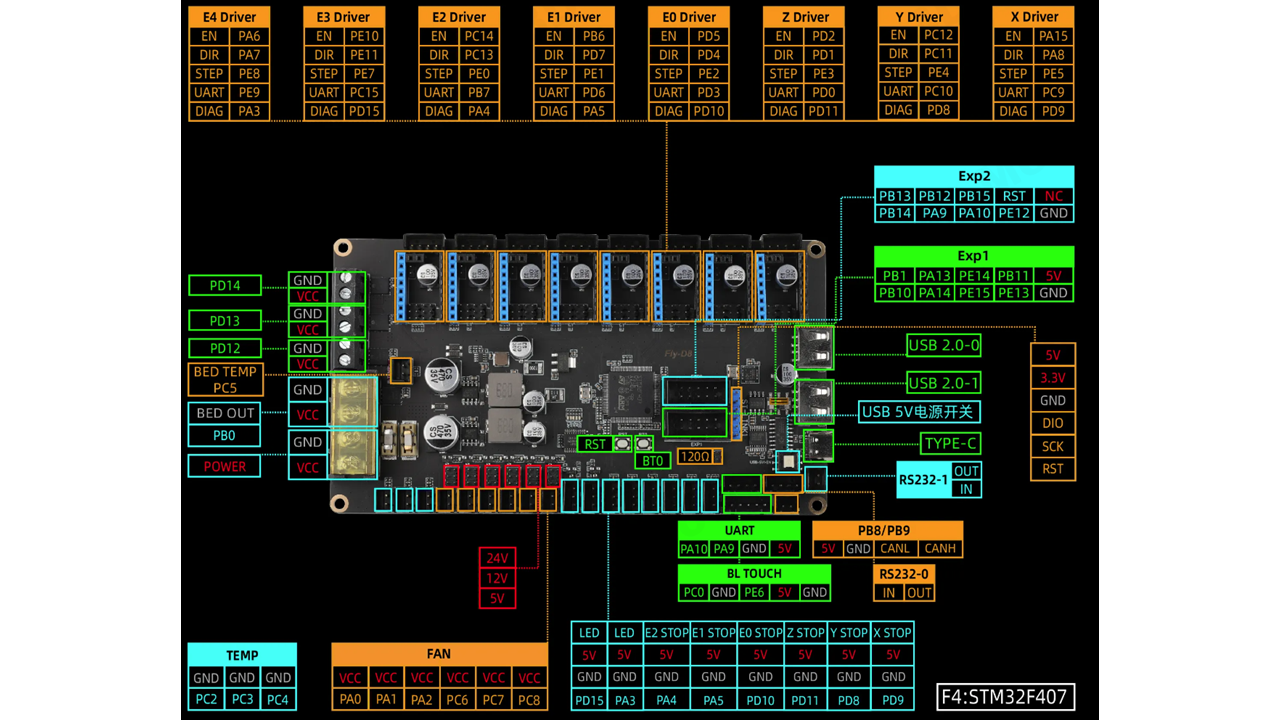Viewport: 1280px width, 720px height.
Task: Click the Exp2 header box
Action: click(x=974, y=176)
